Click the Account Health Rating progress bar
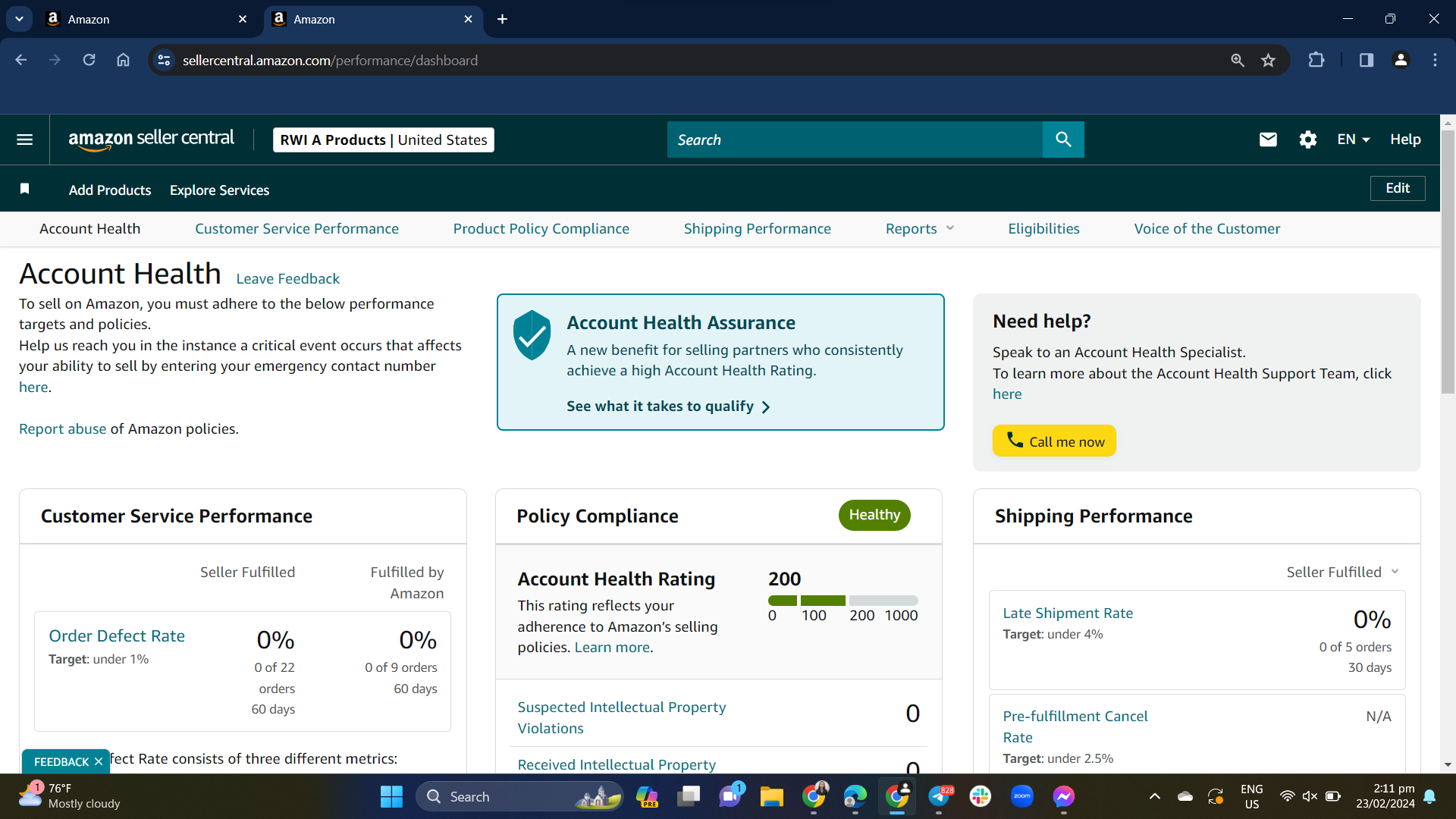The width and height of the screenshot is (1456, 819). coord(843,601)
